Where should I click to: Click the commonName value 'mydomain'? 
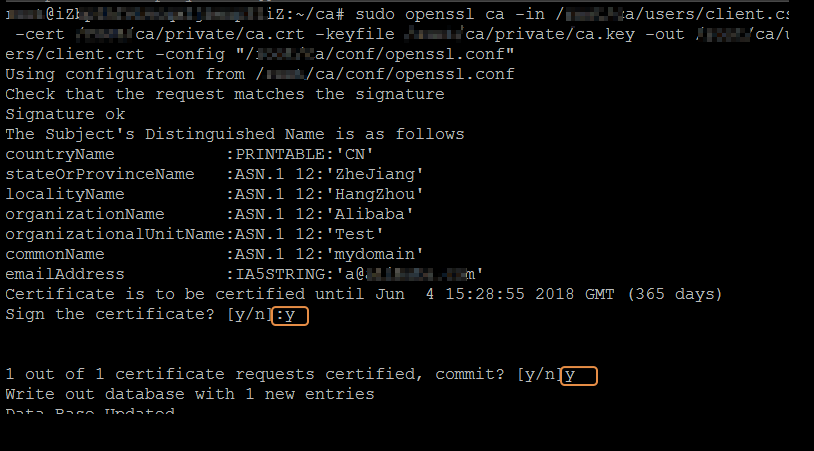click(x=384, y=255)
